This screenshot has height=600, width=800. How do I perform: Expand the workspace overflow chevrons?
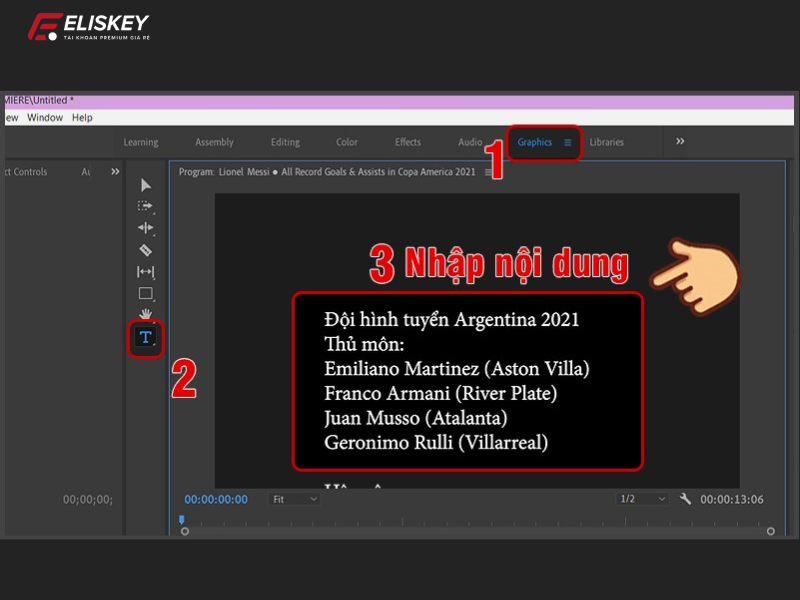[680, 142]
